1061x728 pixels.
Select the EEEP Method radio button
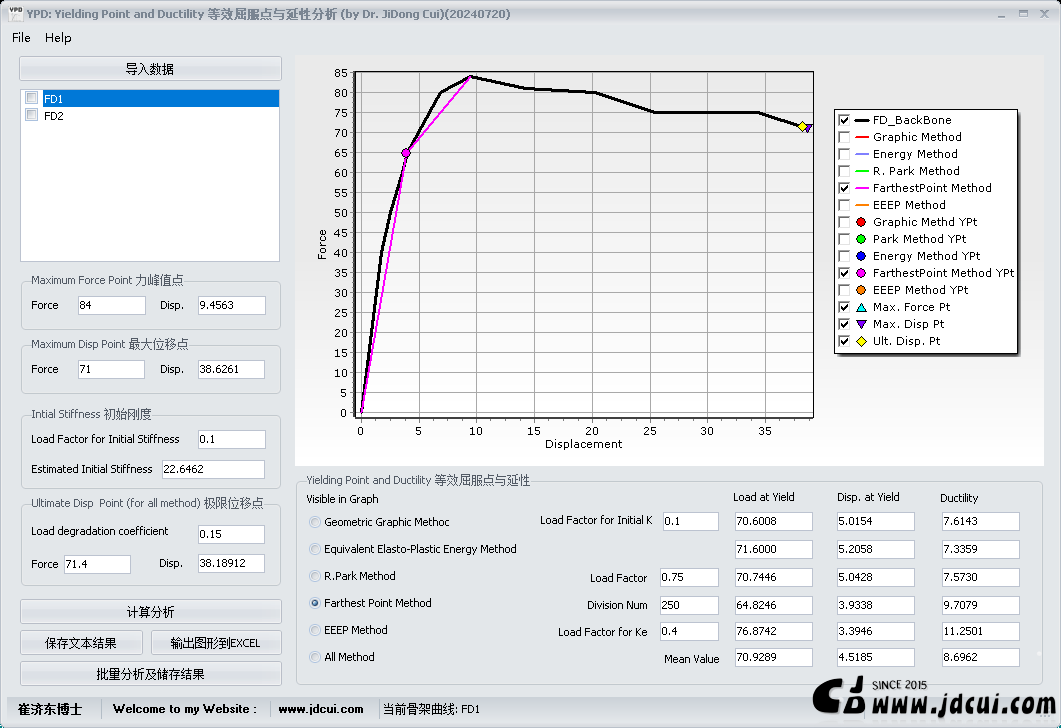[x=315, y=630]
